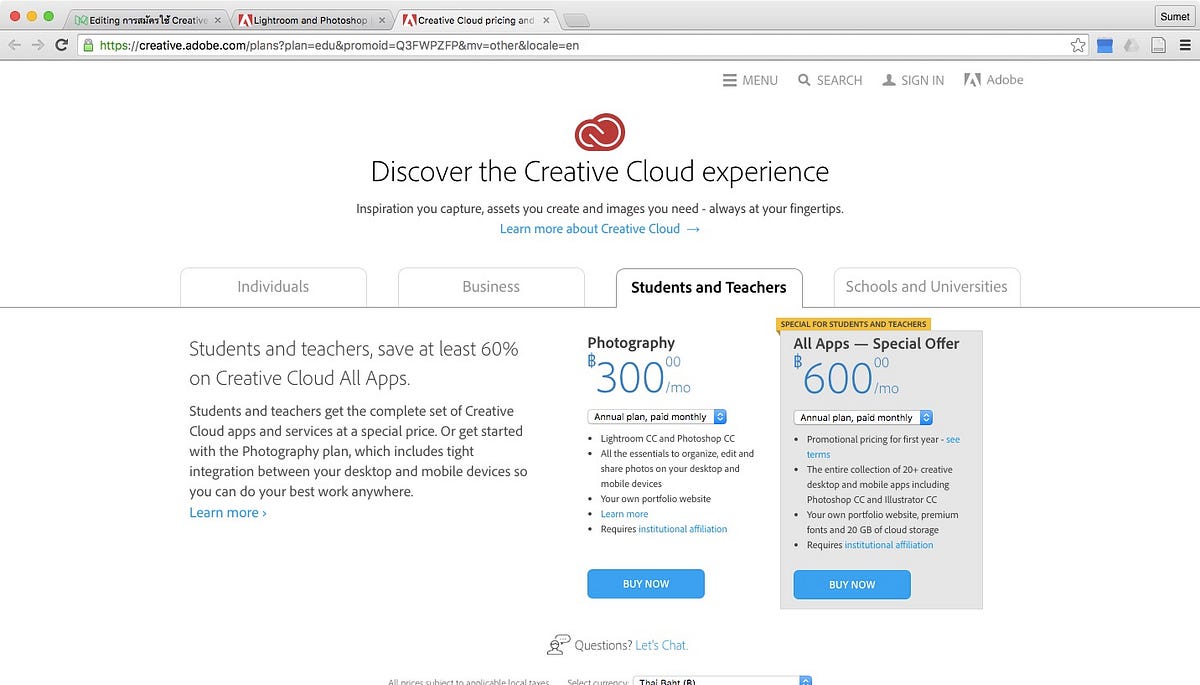Image resolution: width=1200 pixels, height=685 pixels.
Task: Click Lightroom CC and Photoshop CC bullet
Action: click(667, 439)
